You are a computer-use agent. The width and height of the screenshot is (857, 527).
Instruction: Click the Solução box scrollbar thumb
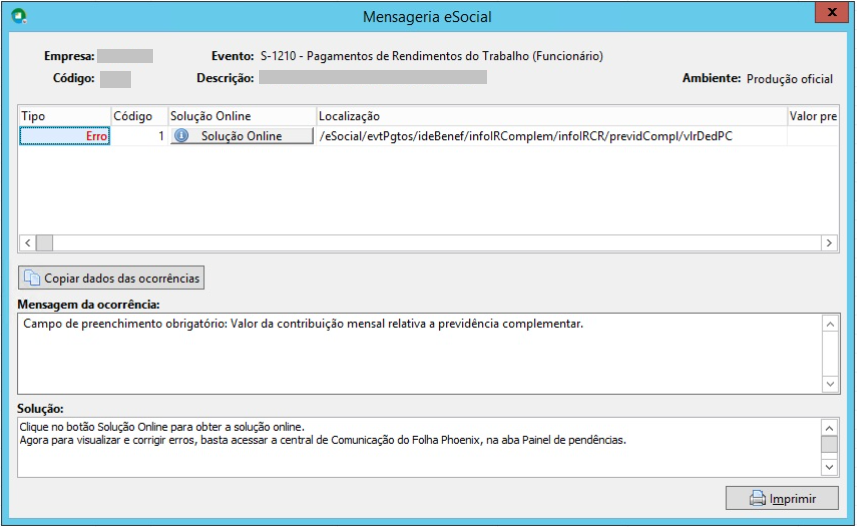click(829, 444)
